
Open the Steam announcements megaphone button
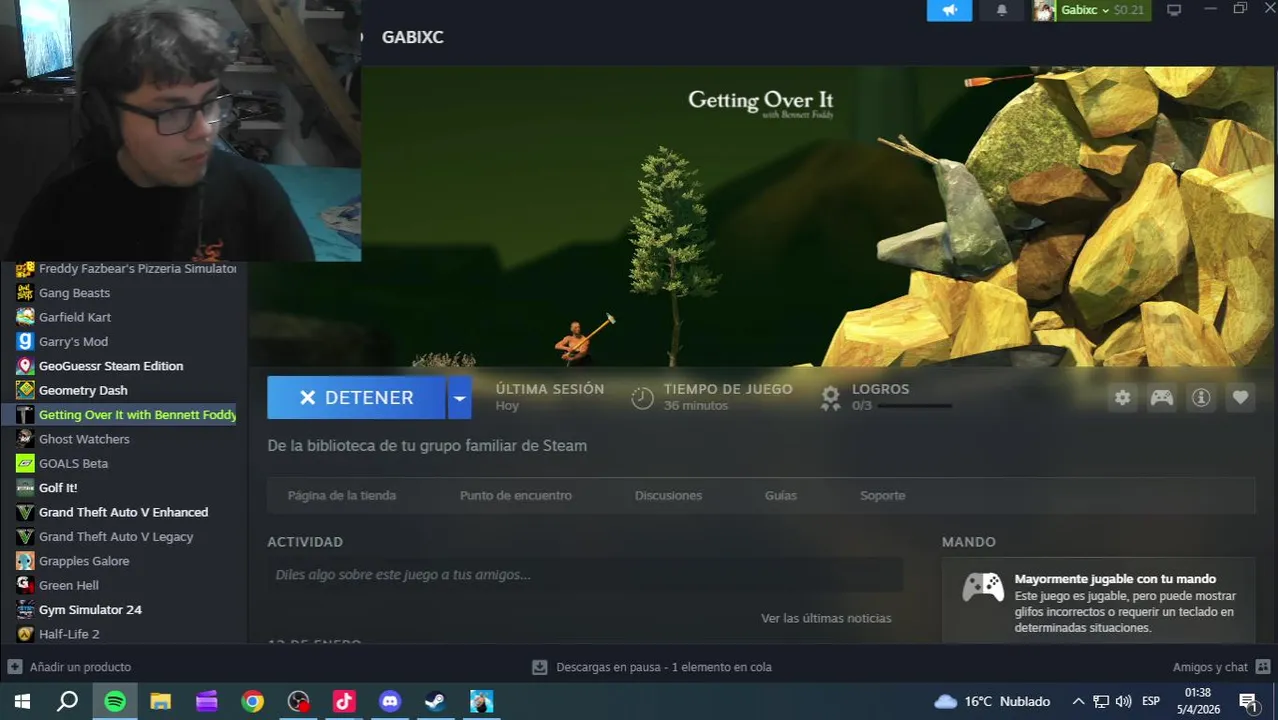949,10
